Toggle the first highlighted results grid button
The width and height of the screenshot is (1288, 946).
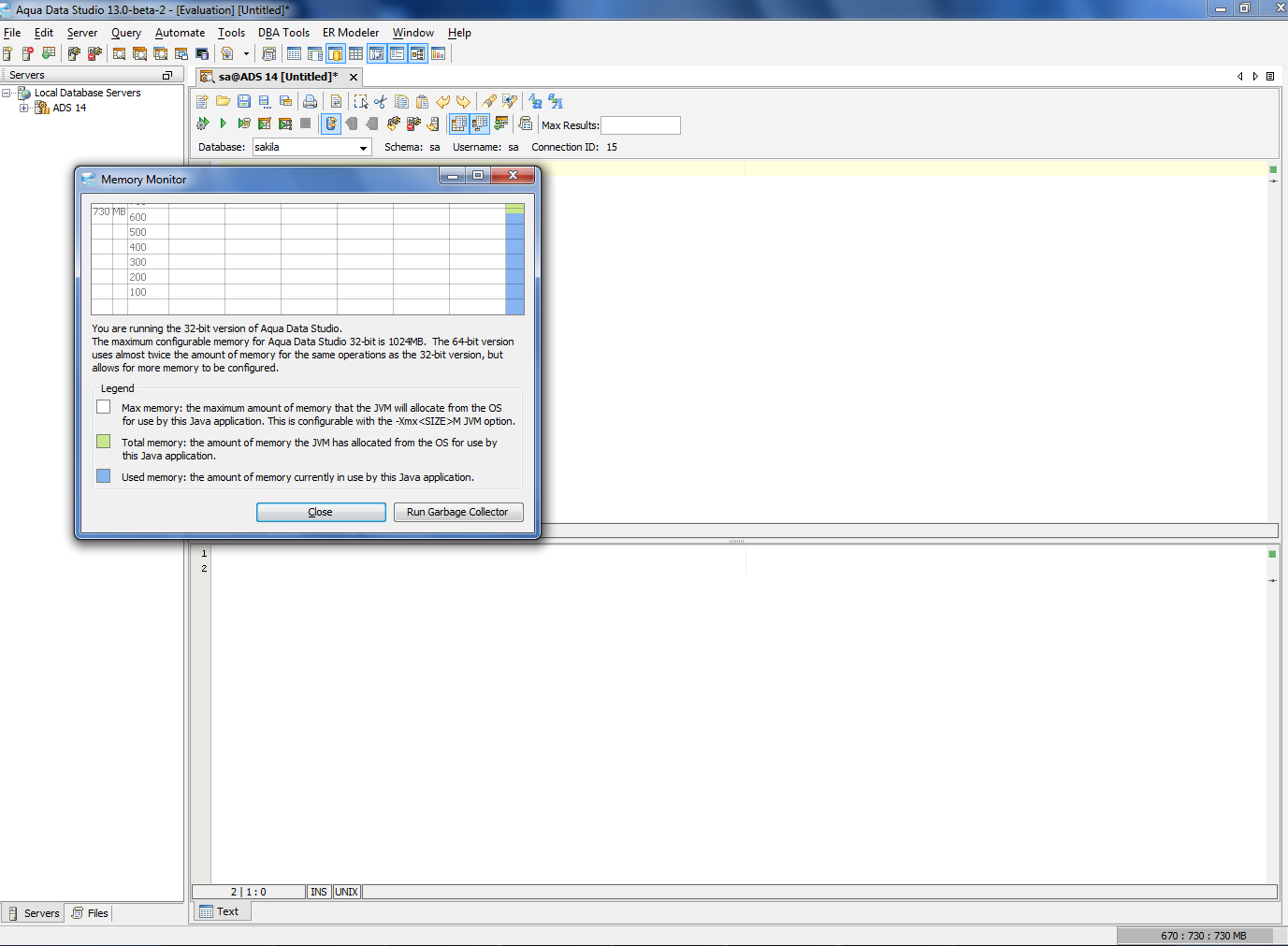(x=458, y=124)
